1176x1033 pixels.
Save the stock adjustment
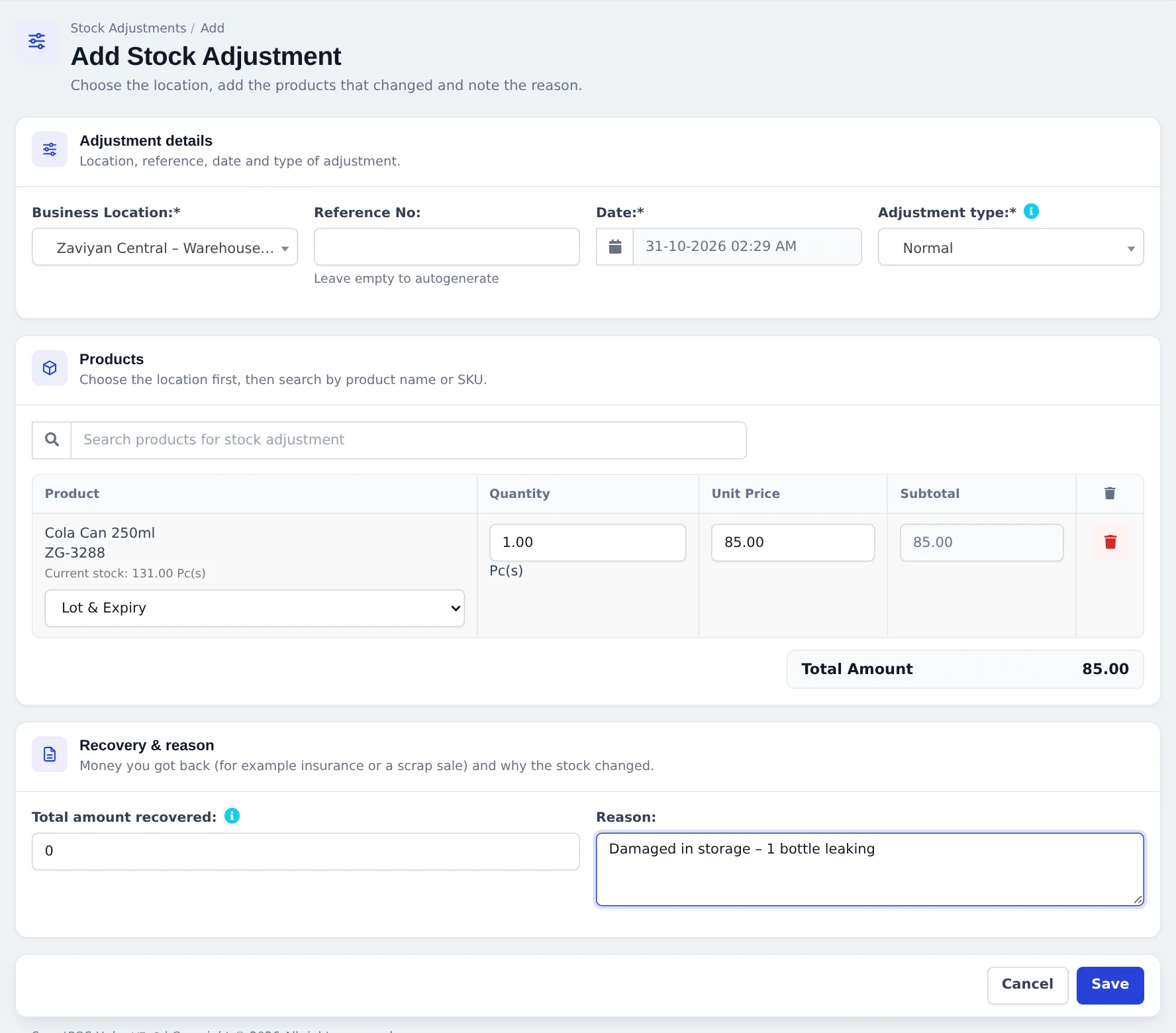1110,985
